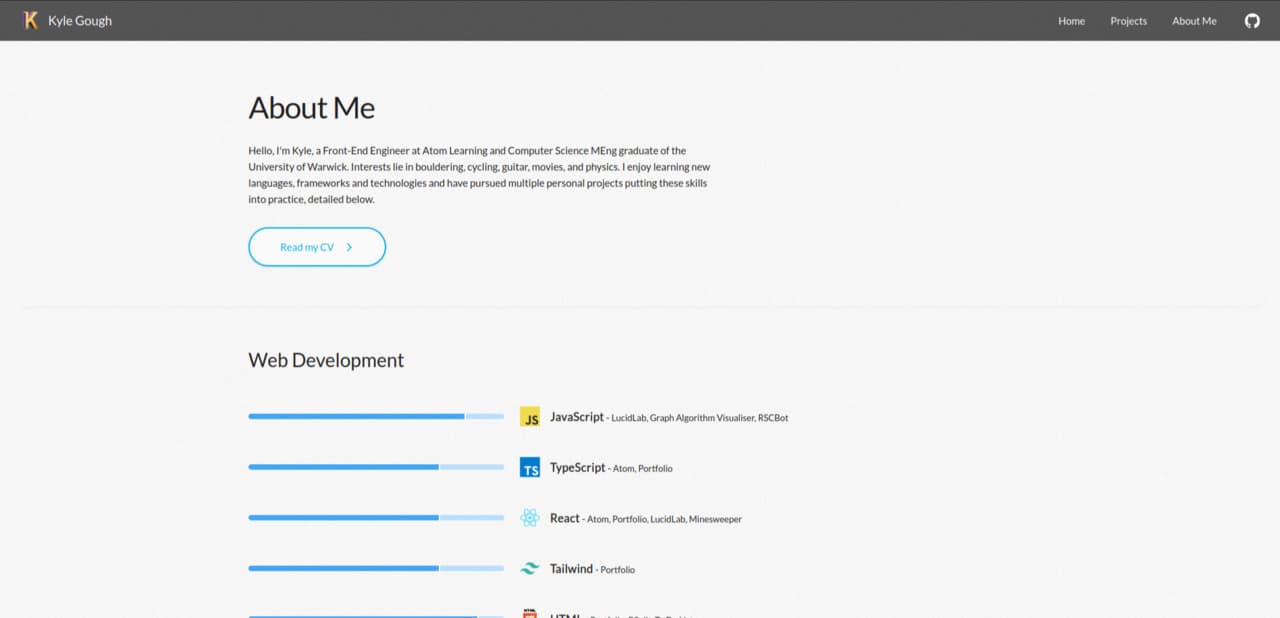Screen dimensions: 1280x618
Task: Click the Kyle Gough site title
Action: coord(80,21)
